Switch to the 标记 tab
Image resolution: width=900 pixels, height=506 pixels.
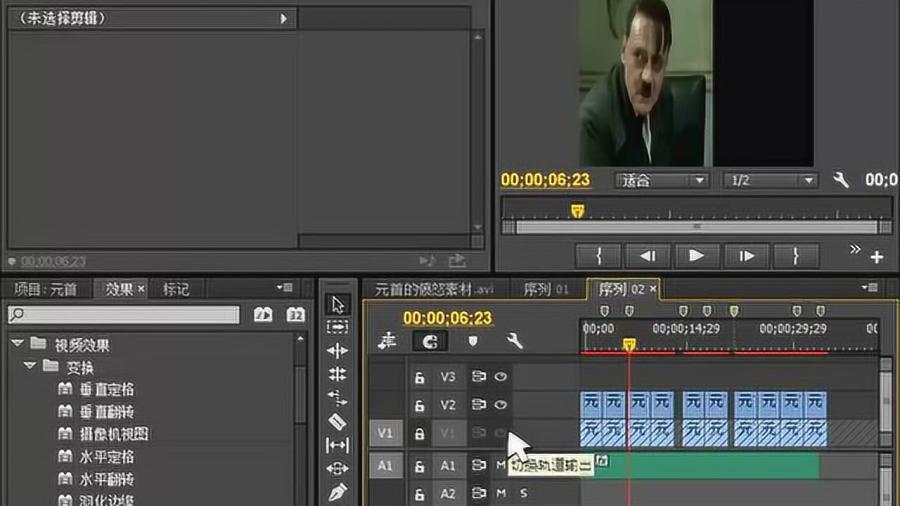coord(176,289)
